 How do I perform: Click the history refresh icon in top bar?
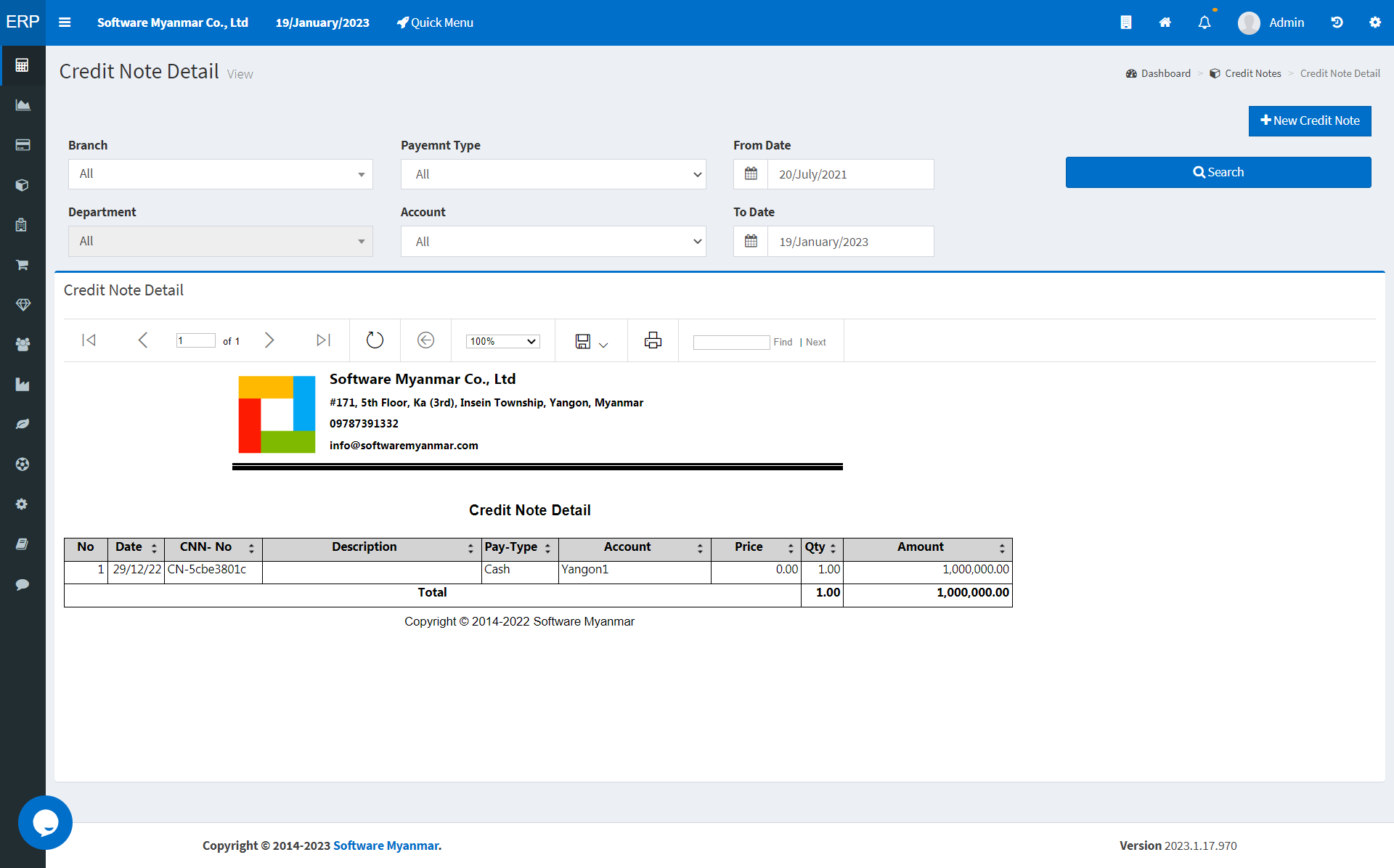coord(1337,22)
